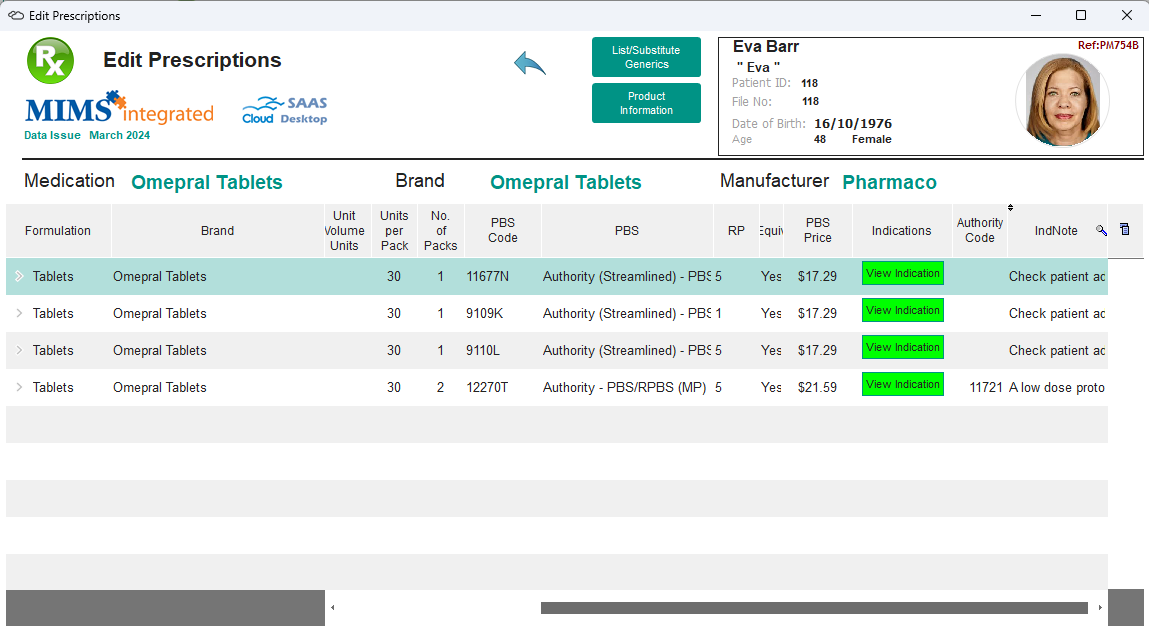The width and height of the screenshot is (1149, 632).
Task: Click the No. of Packs value 2
Action: coord(440,387)
